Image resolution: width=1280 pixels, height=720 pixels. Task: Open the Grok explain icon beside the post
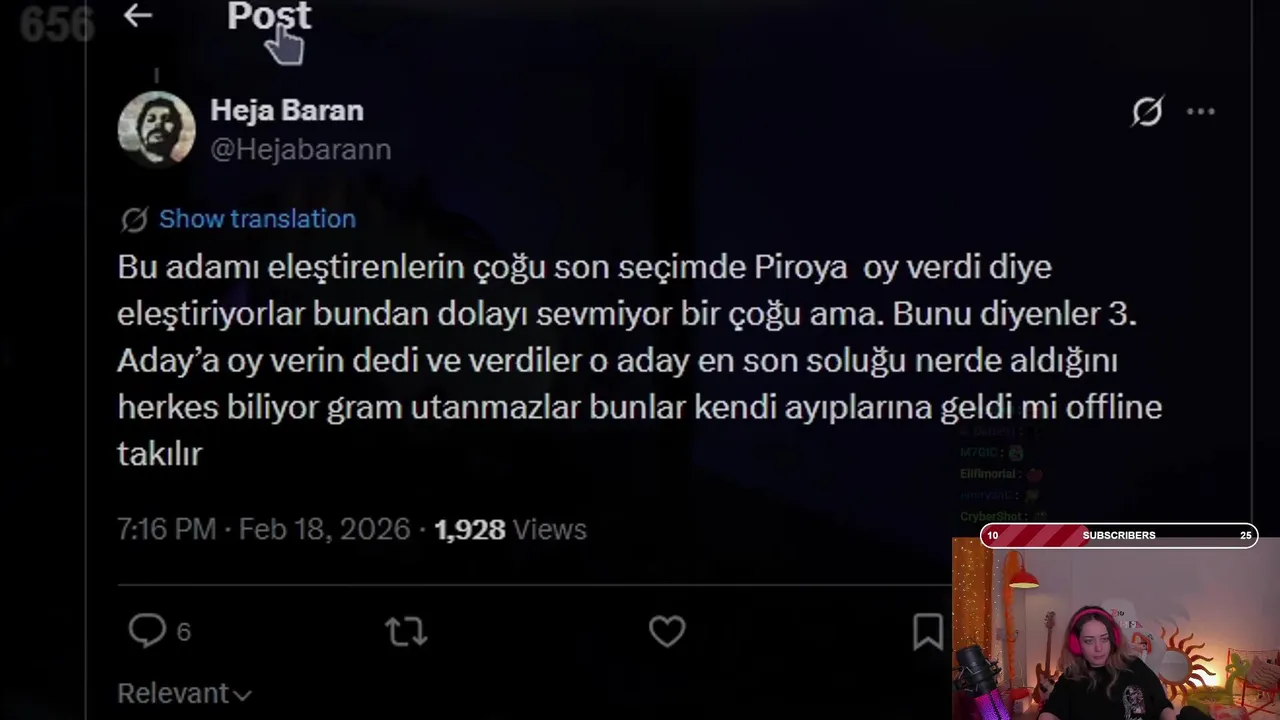[x=1147, y=111]
